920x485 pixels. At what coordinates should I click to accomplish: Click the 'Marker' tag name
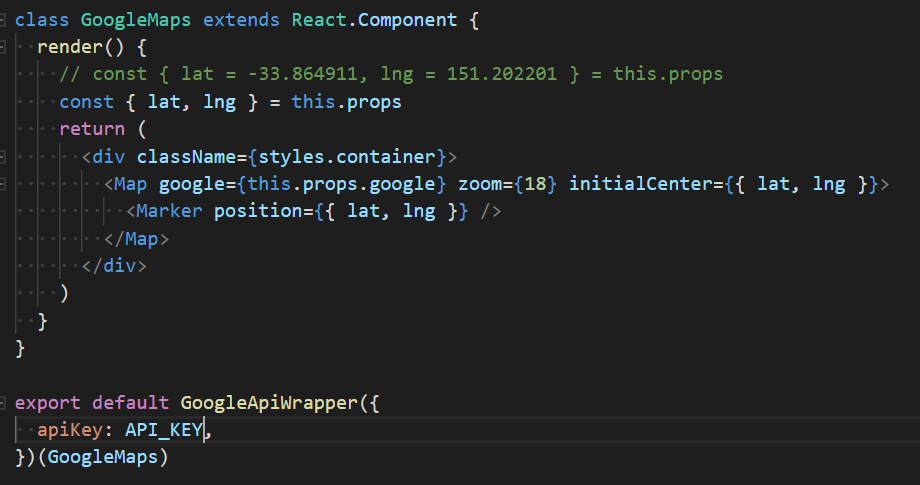tap(169, 211)
